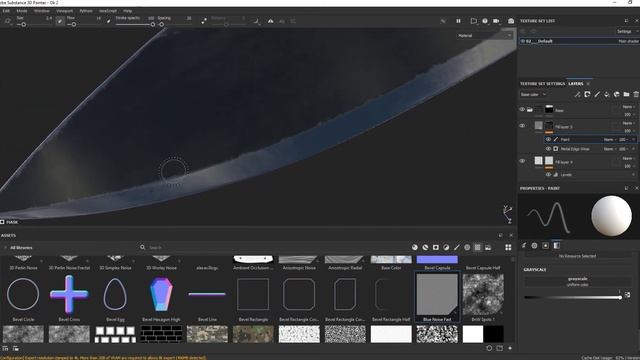Open the Python menu

(x=86, y=11)
